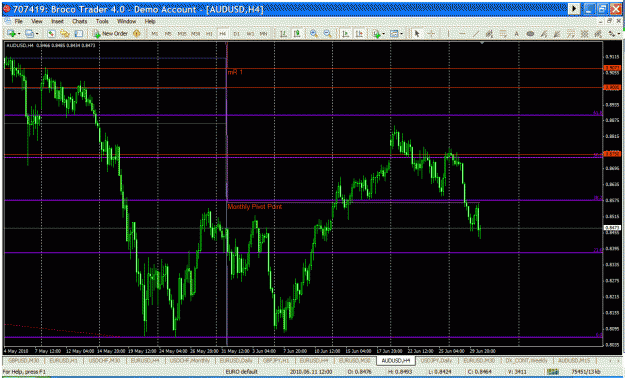Image resolution: width=625 pixels, height=378 pixels.
Task: Click the 'mR 1' resistance label
Action: tap(235, 72)
